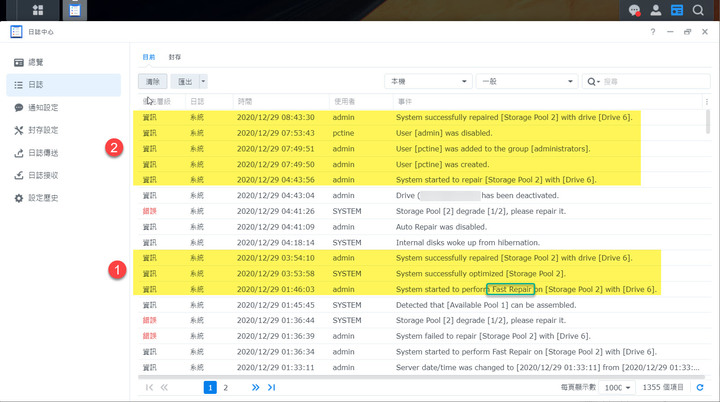Open help with the question mark icon
Viewport: 720px width, 402px height.
click(x=652, y=32)
